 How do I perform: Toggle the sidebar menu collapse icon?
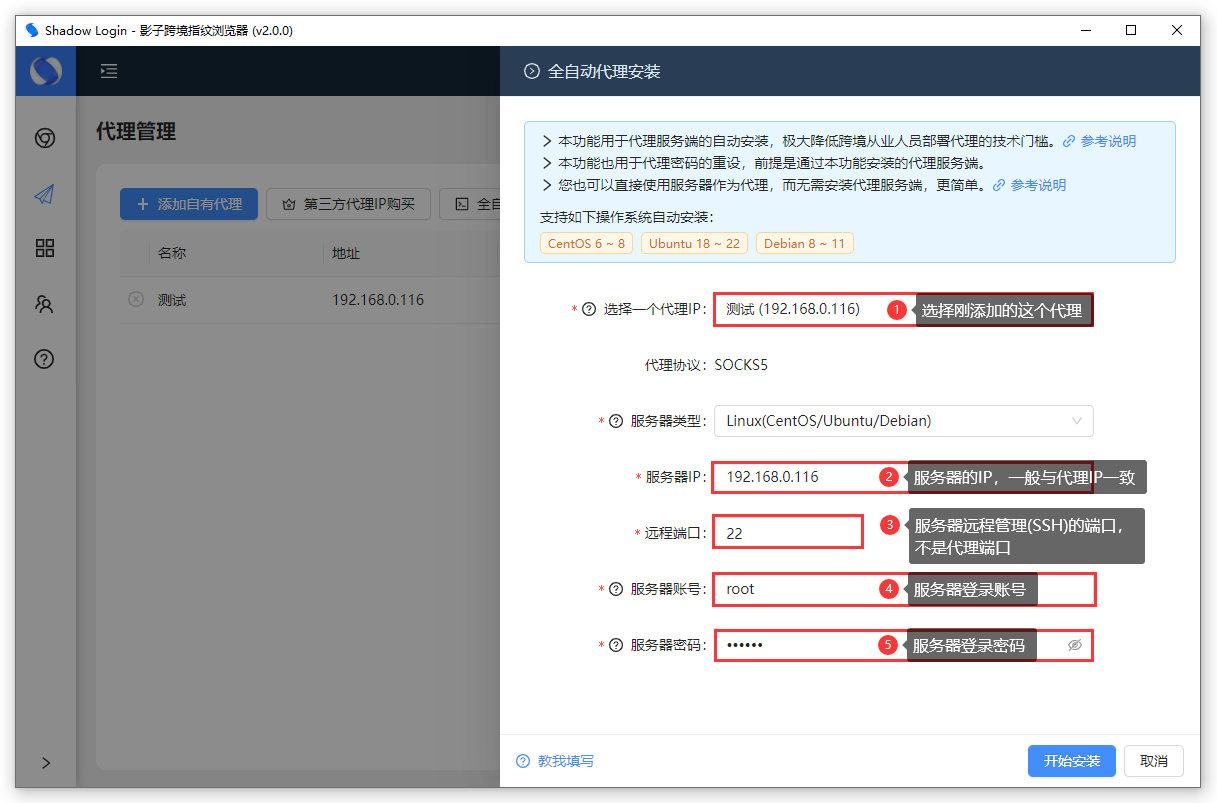click(x=109, y=71)
